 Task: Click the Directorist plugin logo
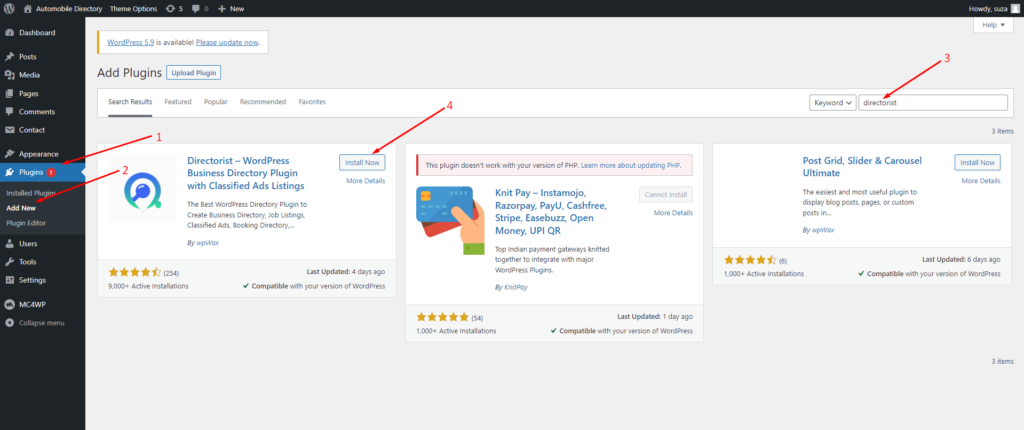tap(142, 188)
